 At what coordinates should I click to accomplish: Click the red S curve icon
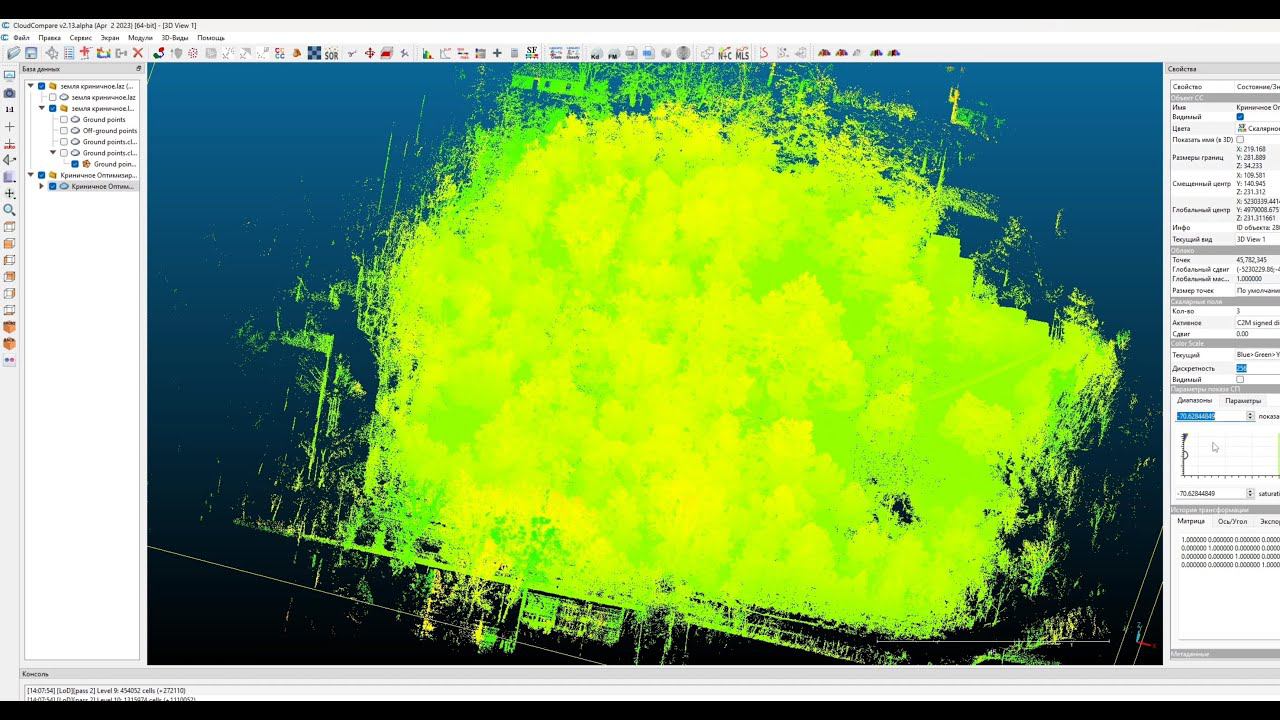(x=765, y=53)
